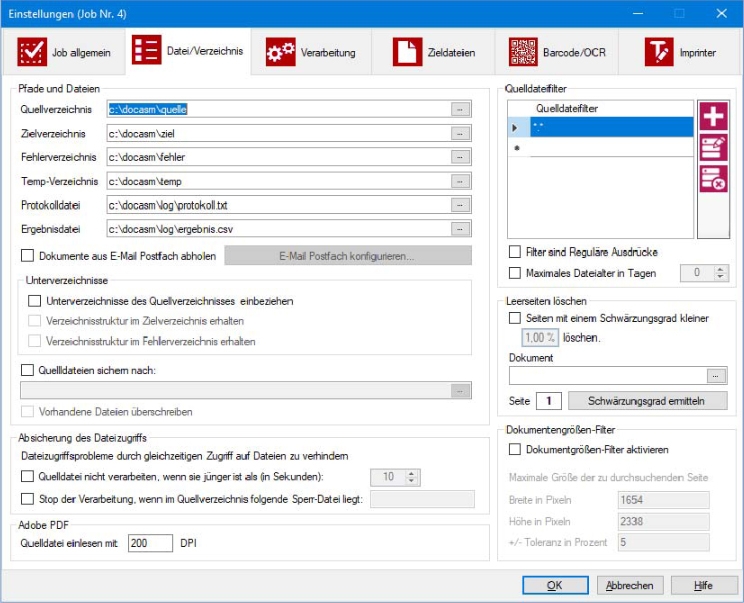
Task: Click the new filter row asterisk marker
Action: [517, 148]
